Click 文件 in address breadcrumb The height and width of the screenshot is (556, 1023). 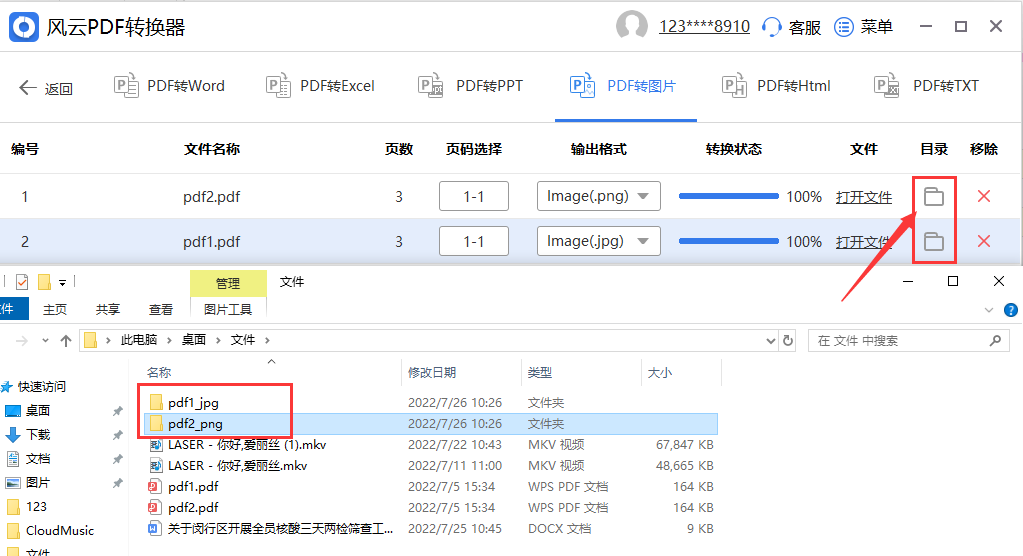(243, 340)
